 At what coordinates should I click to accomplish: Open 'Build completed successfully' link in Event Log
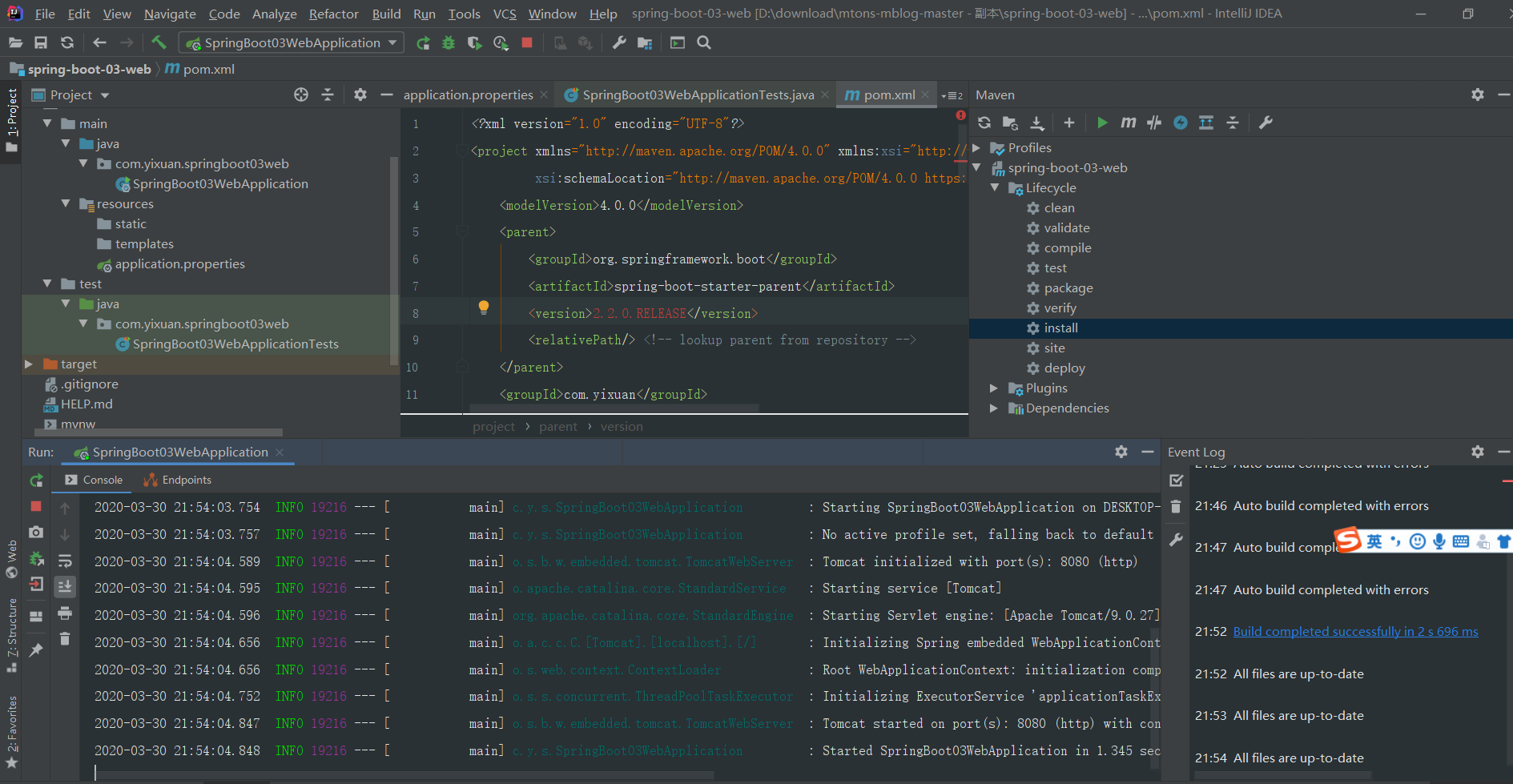click(x=1355, y=631)
